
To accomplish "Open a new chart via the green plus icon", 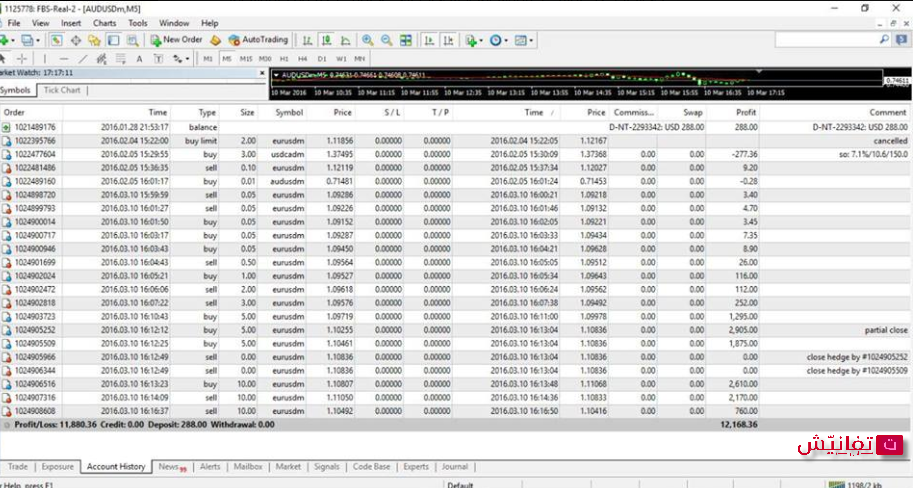I will tap(5, 40).
